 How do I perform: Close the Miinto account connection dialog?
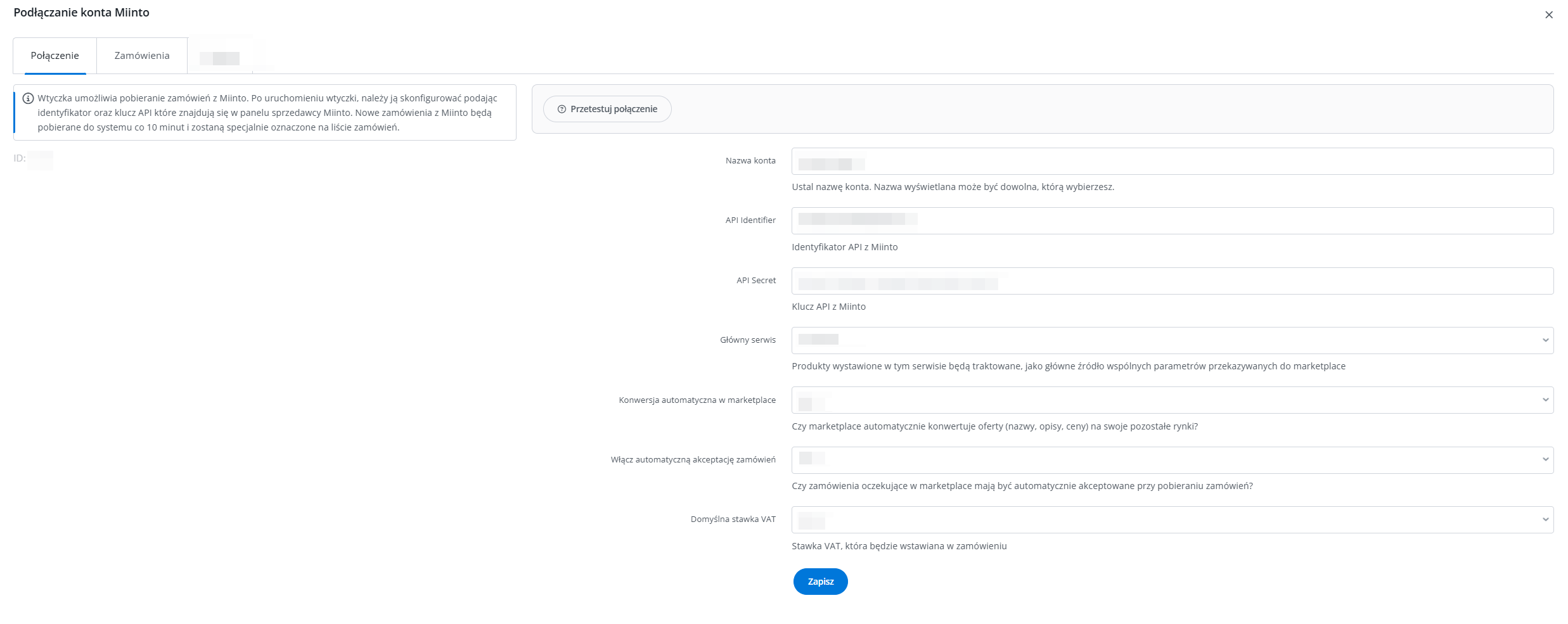click(1548, 15)
